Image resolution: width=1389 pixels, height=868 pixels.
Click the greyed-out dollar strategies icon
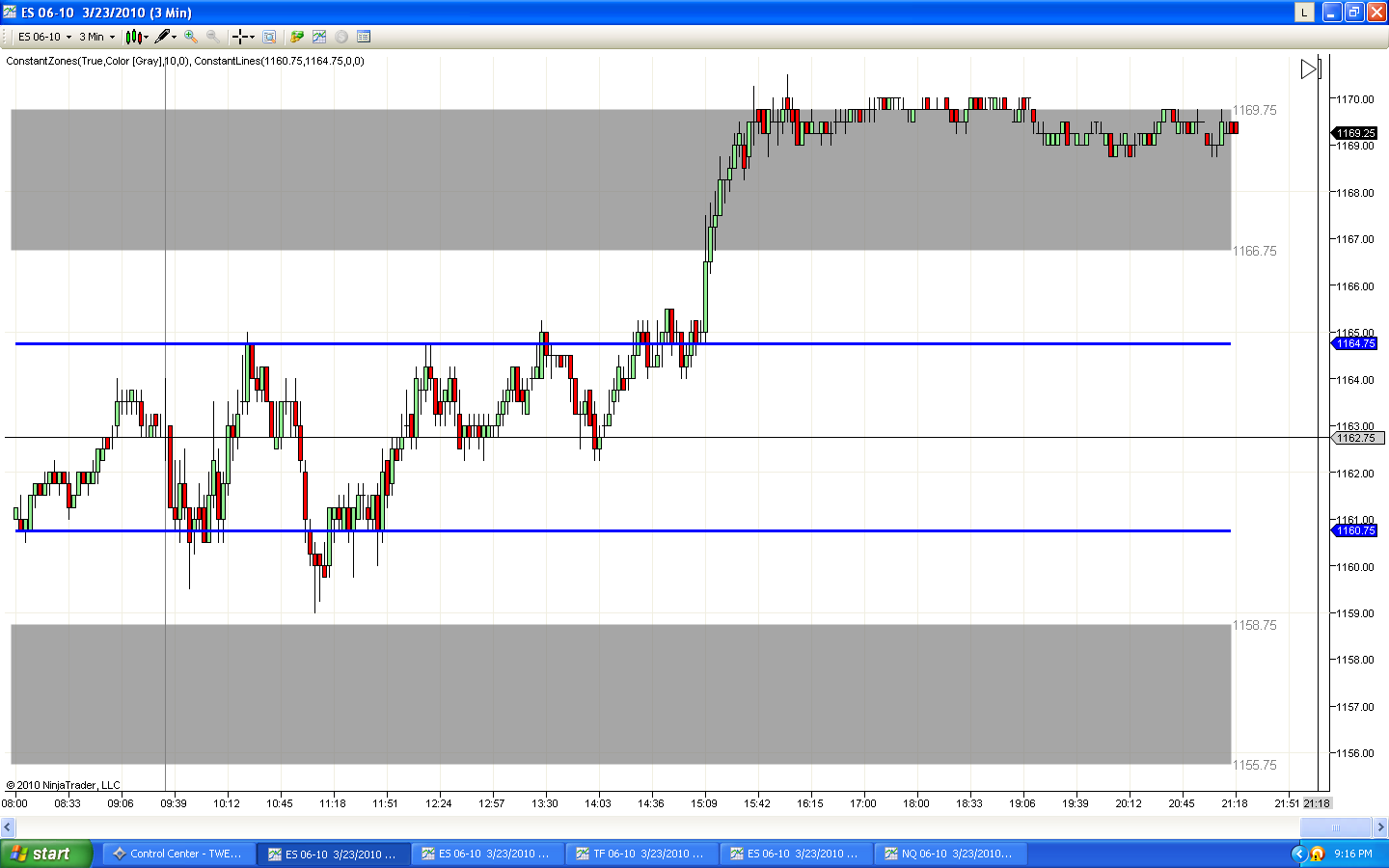[x=341, y=37]
